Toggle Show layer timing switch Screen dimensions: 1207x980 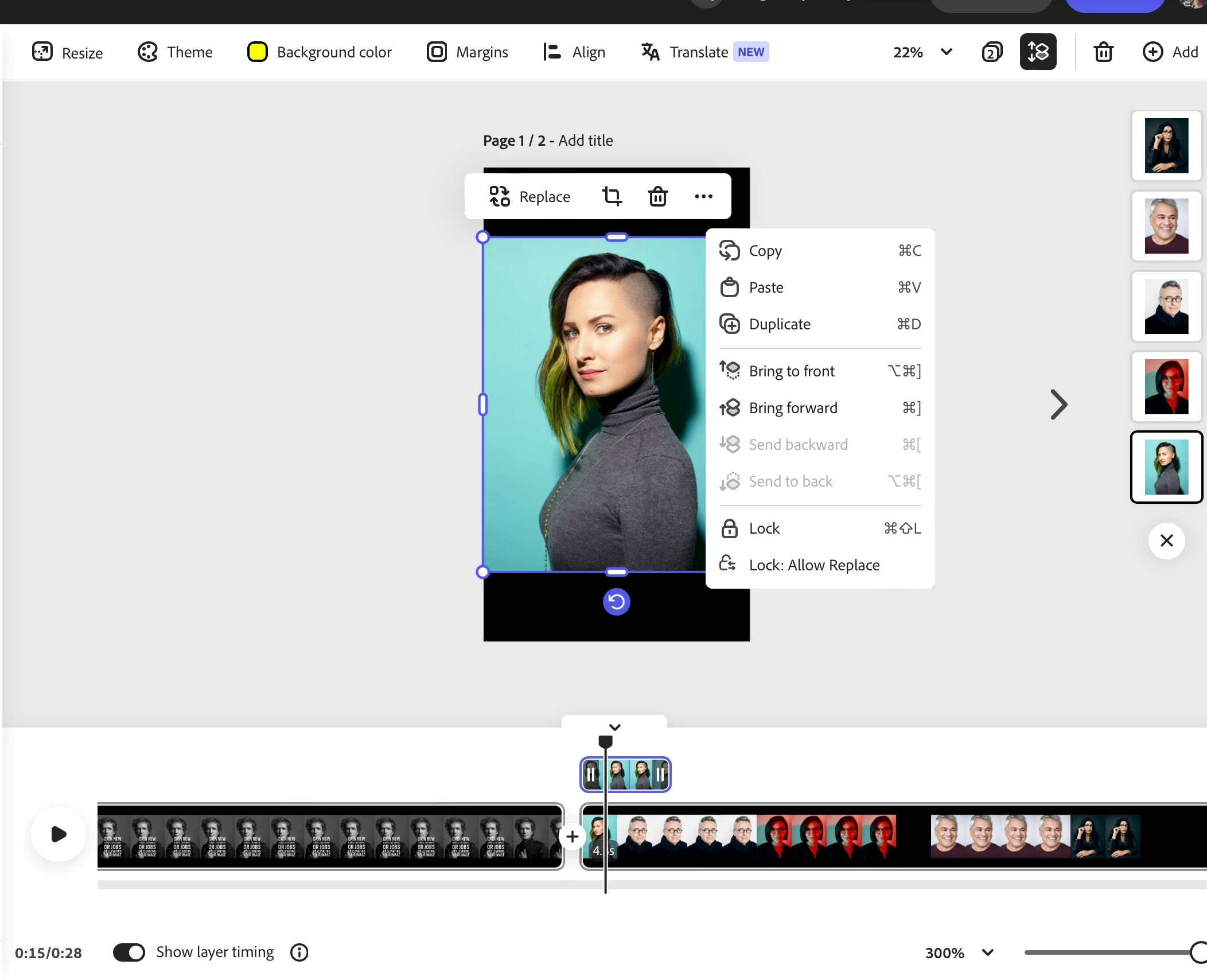click(x=129, y=952)
